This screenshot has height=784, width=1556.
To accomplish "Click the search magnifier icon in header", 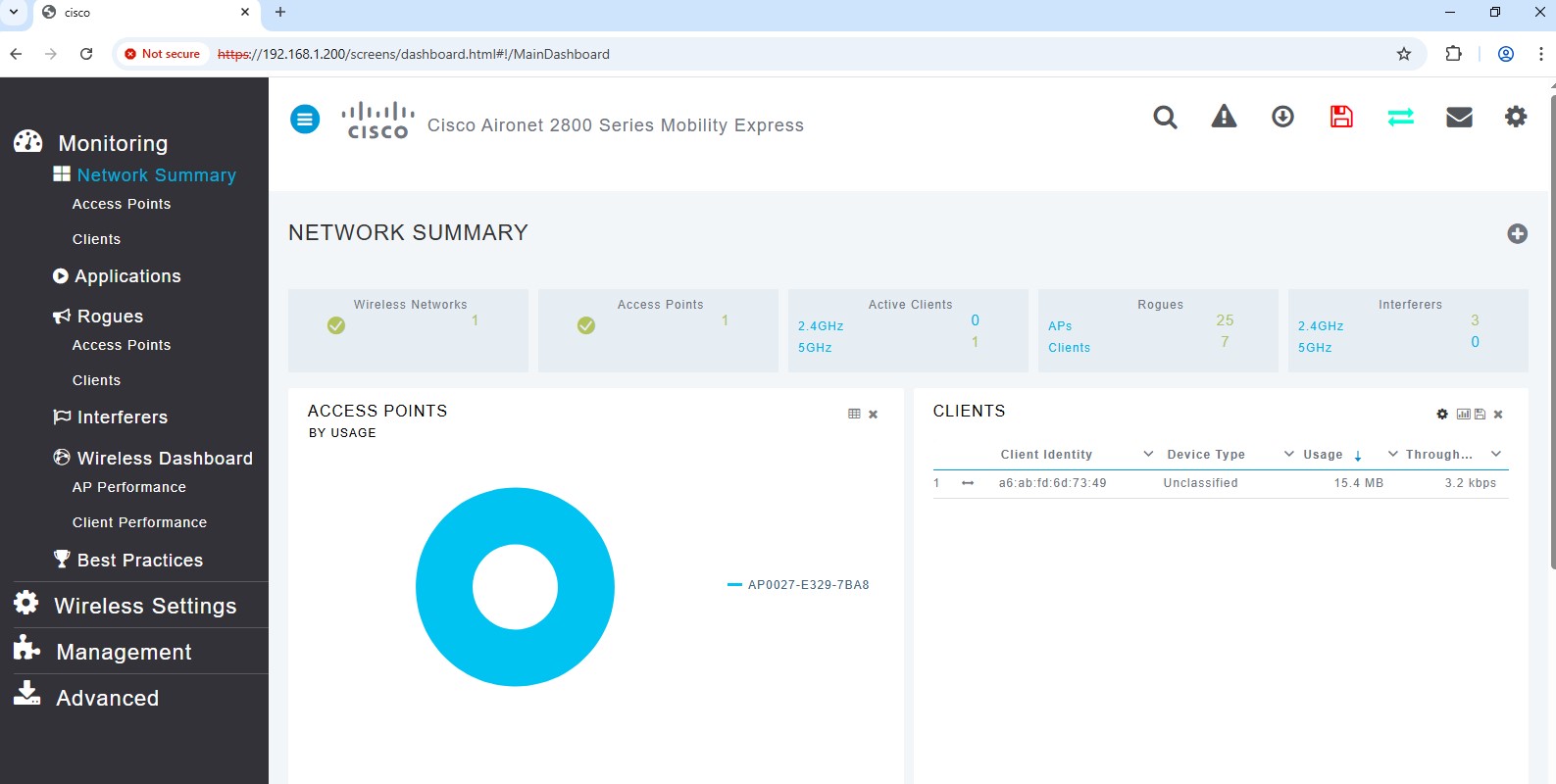I will tap(1165, 118).
